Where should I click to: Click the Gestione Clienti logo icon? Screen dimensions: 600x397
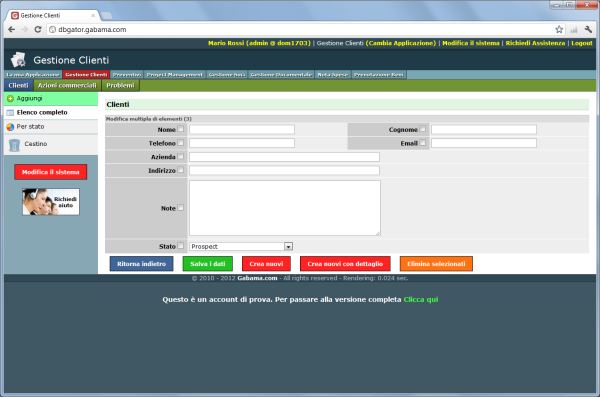(x=18, y=60)
